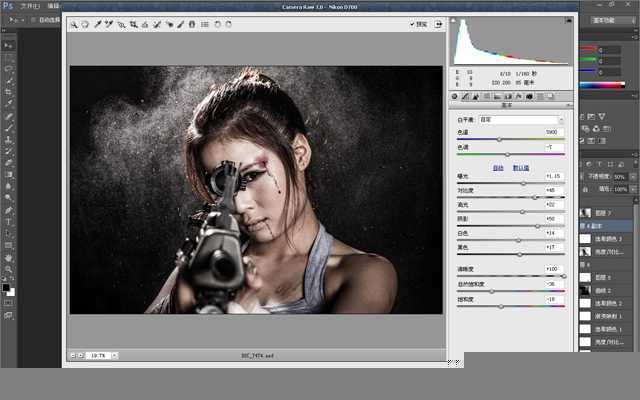This screenshot has height=400, width=640.
Task: Open the Basic (基本) panel tab icon
Action: click(x=455, y=97)
